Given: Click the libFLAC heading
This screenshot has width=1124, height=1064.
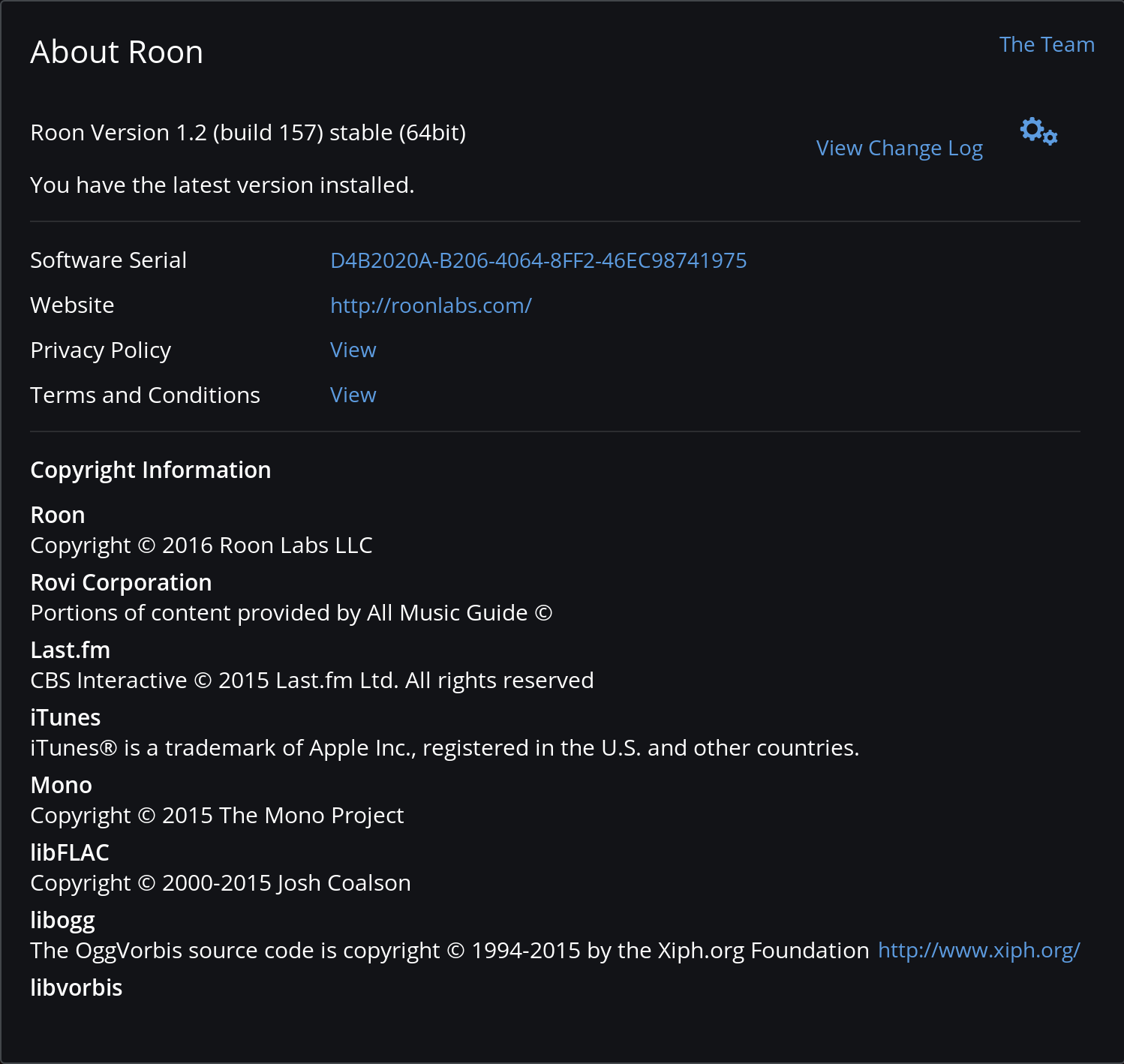Looking at the screenshot, I should tap(70, 853).
